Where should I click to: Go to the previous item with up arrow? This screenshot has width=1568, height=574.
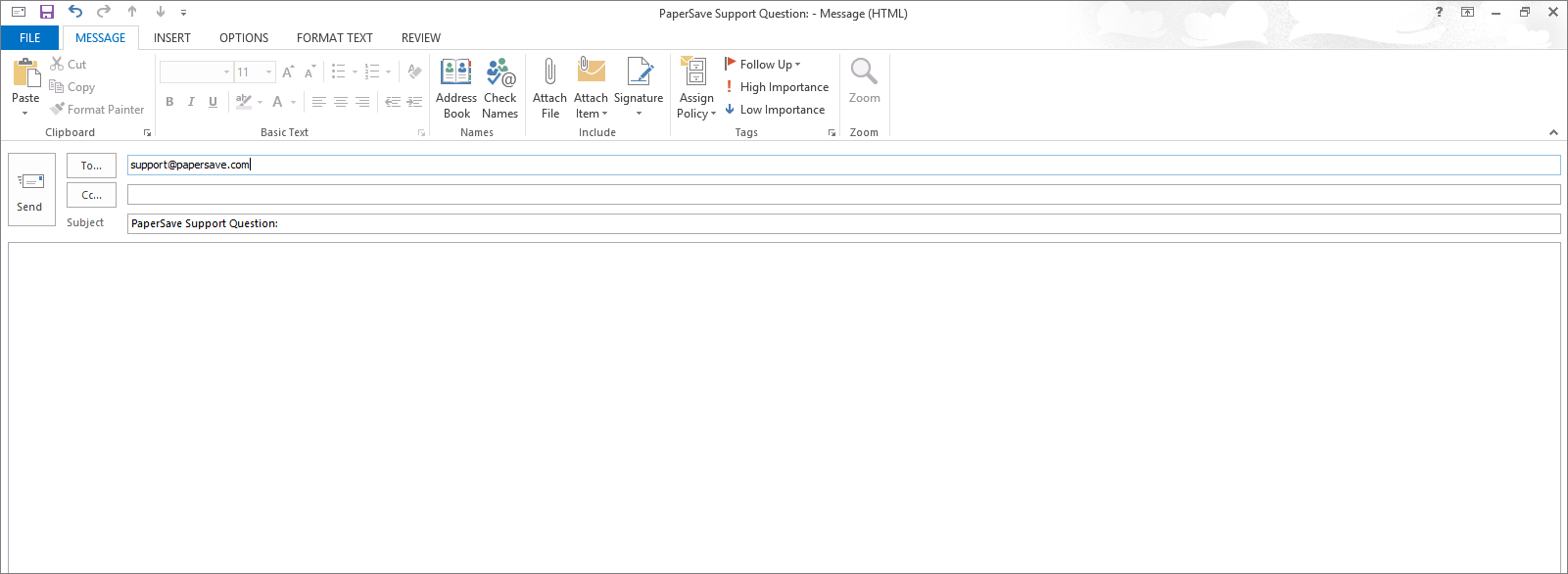132,12
